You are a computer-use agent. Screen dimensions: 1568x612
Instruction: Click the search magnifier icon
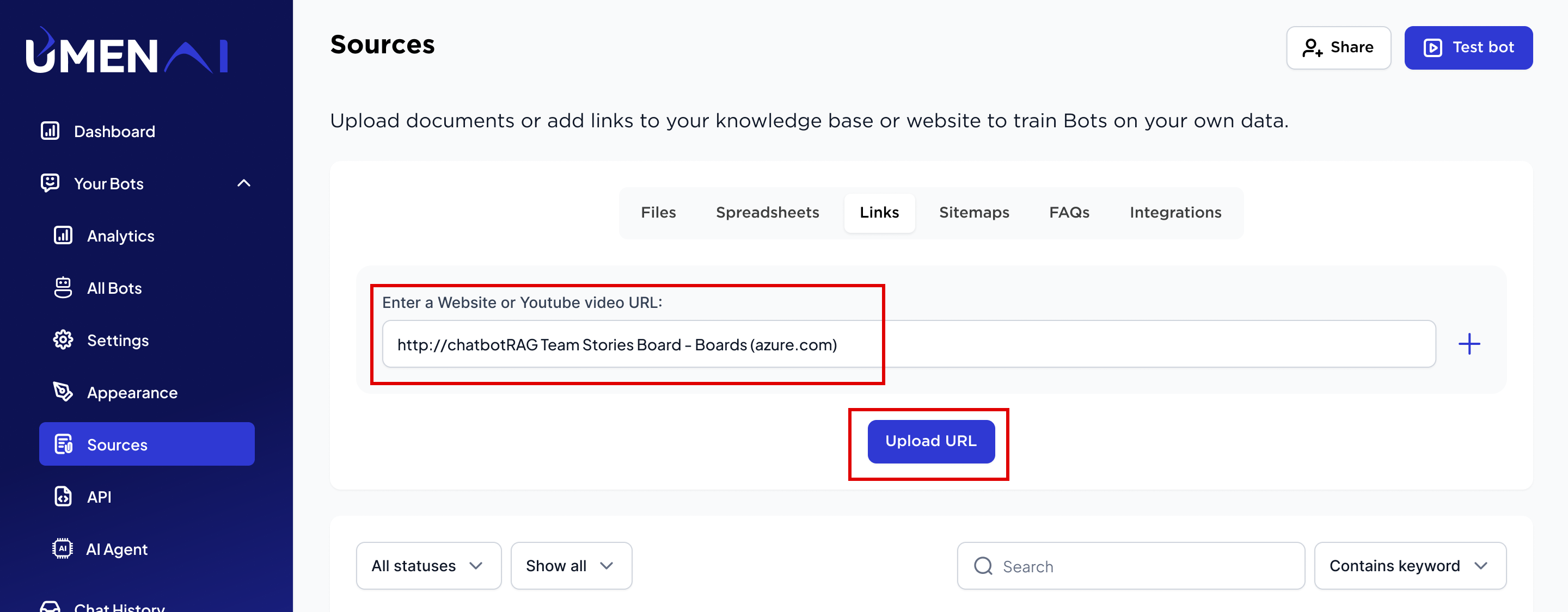[x=983, y=566]
